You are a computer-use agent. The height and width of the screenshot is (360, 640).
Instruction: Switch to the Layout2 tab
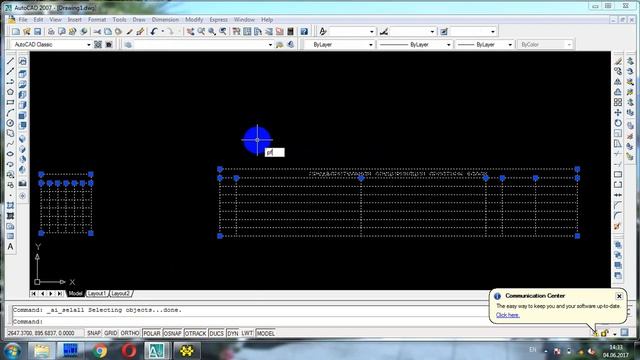pos(120,293)
